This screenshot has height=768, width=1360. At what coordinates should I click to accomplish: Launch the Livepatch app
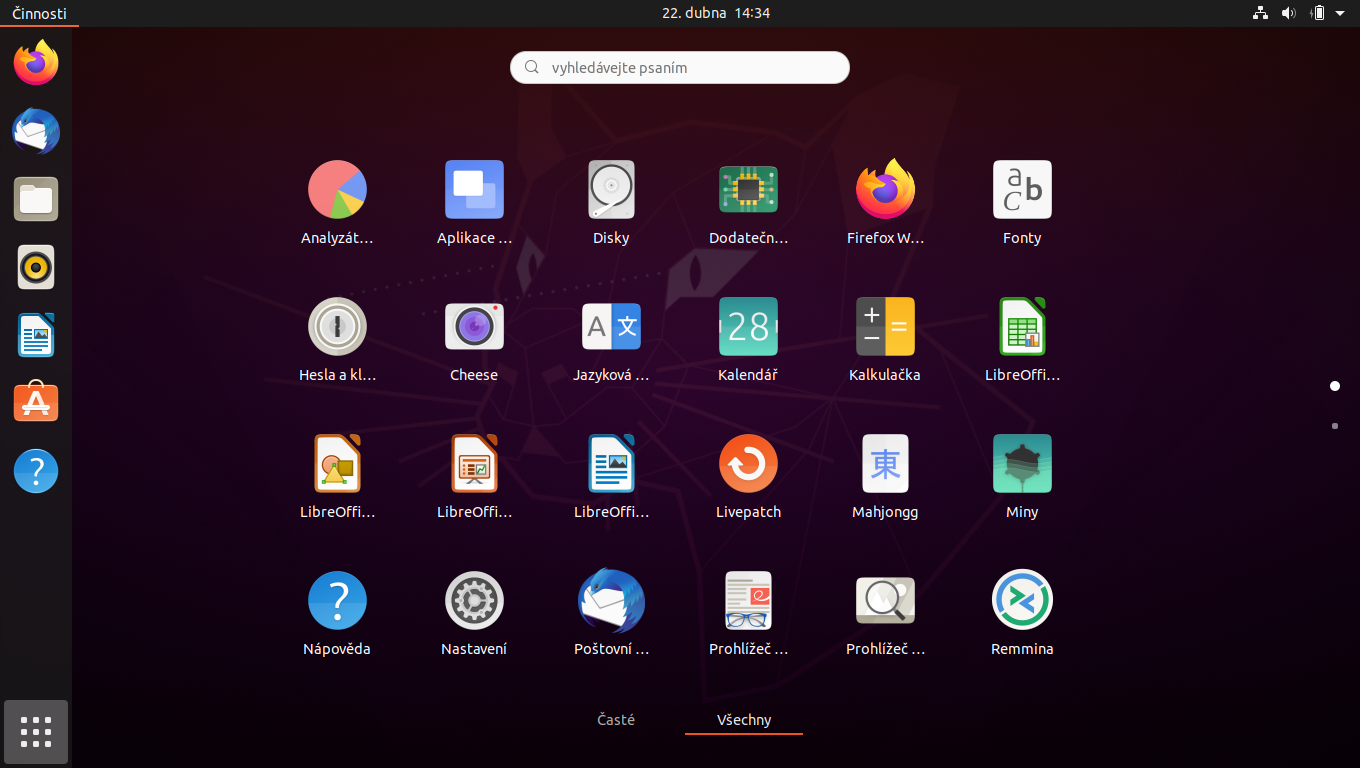coord(748,463)
